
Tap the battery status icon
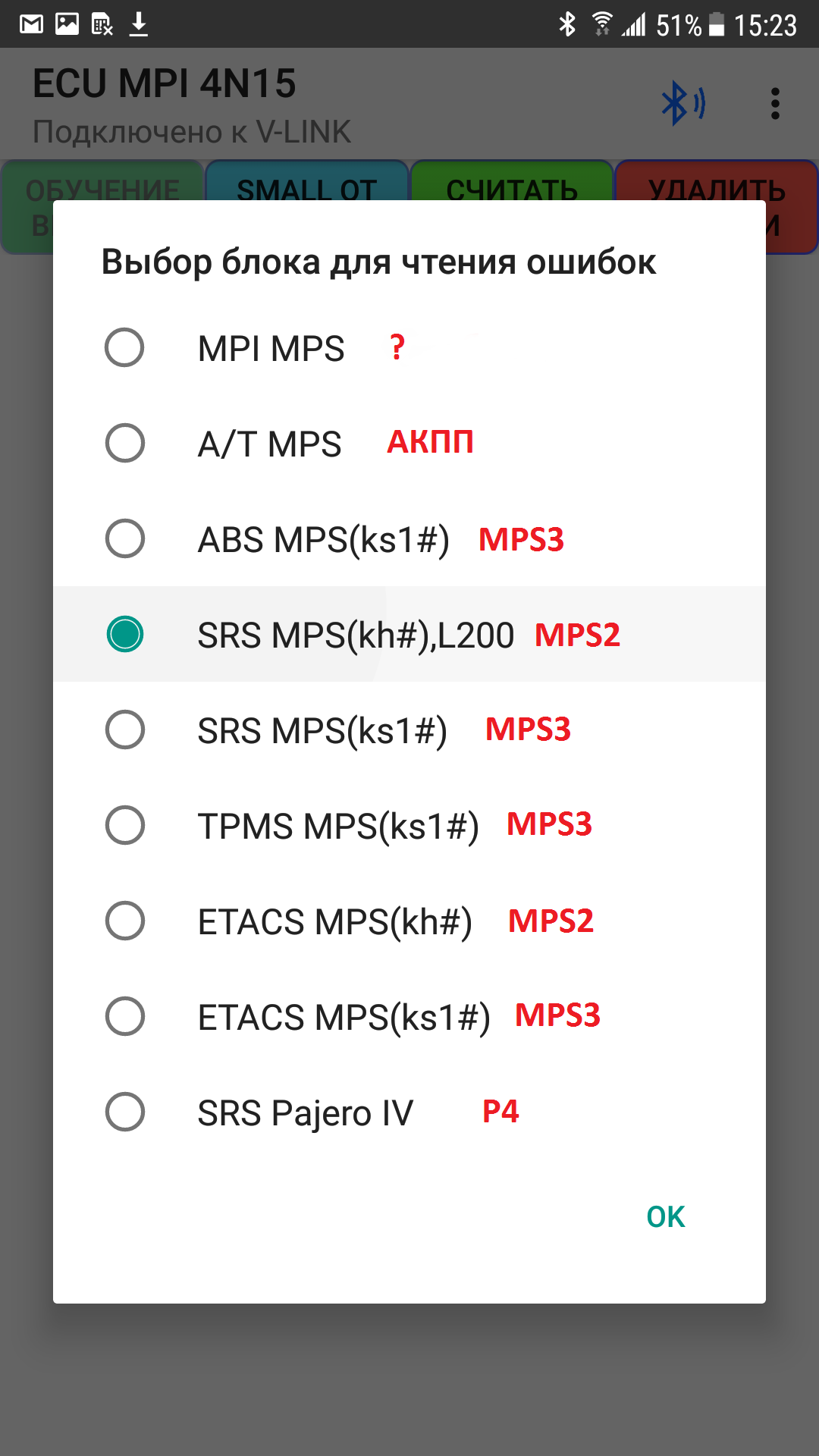717,25
